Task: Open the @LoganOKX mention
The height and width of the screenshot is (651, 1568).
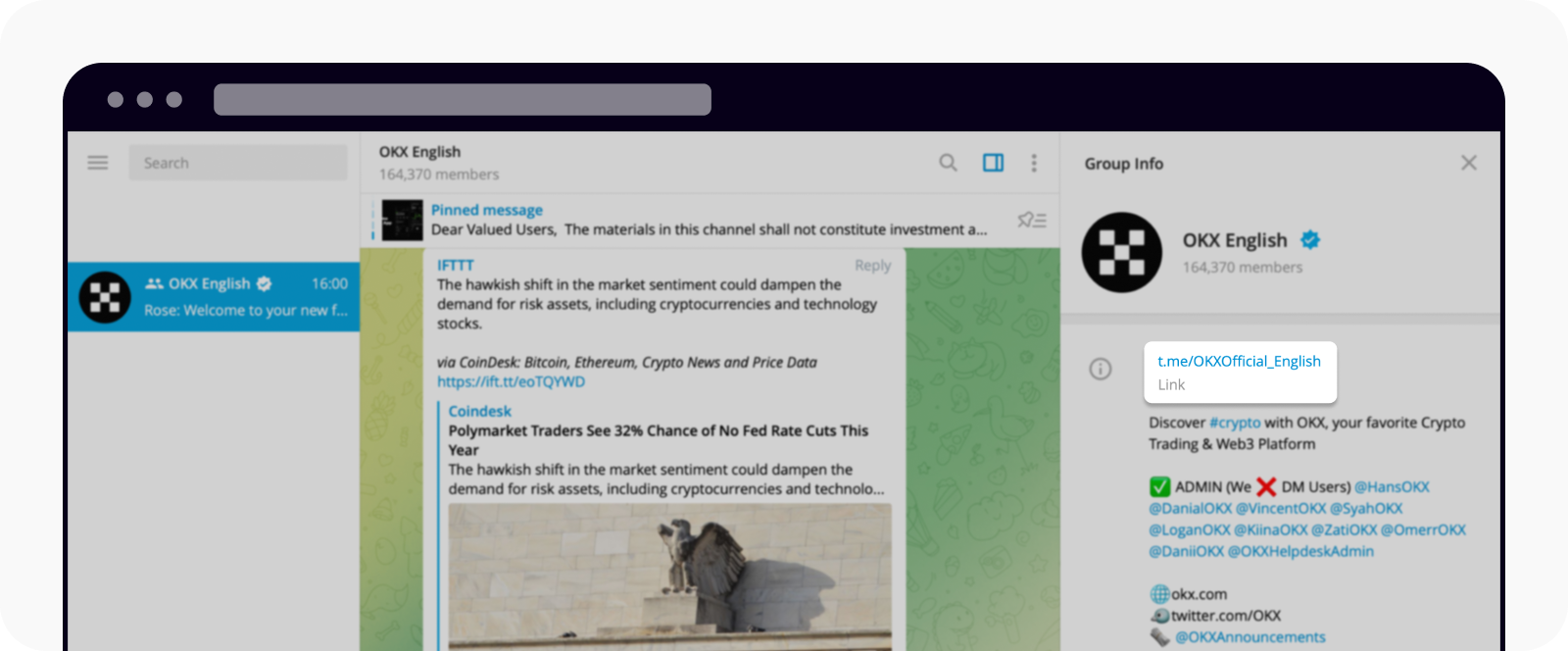Action: (x=1189, y=530)
